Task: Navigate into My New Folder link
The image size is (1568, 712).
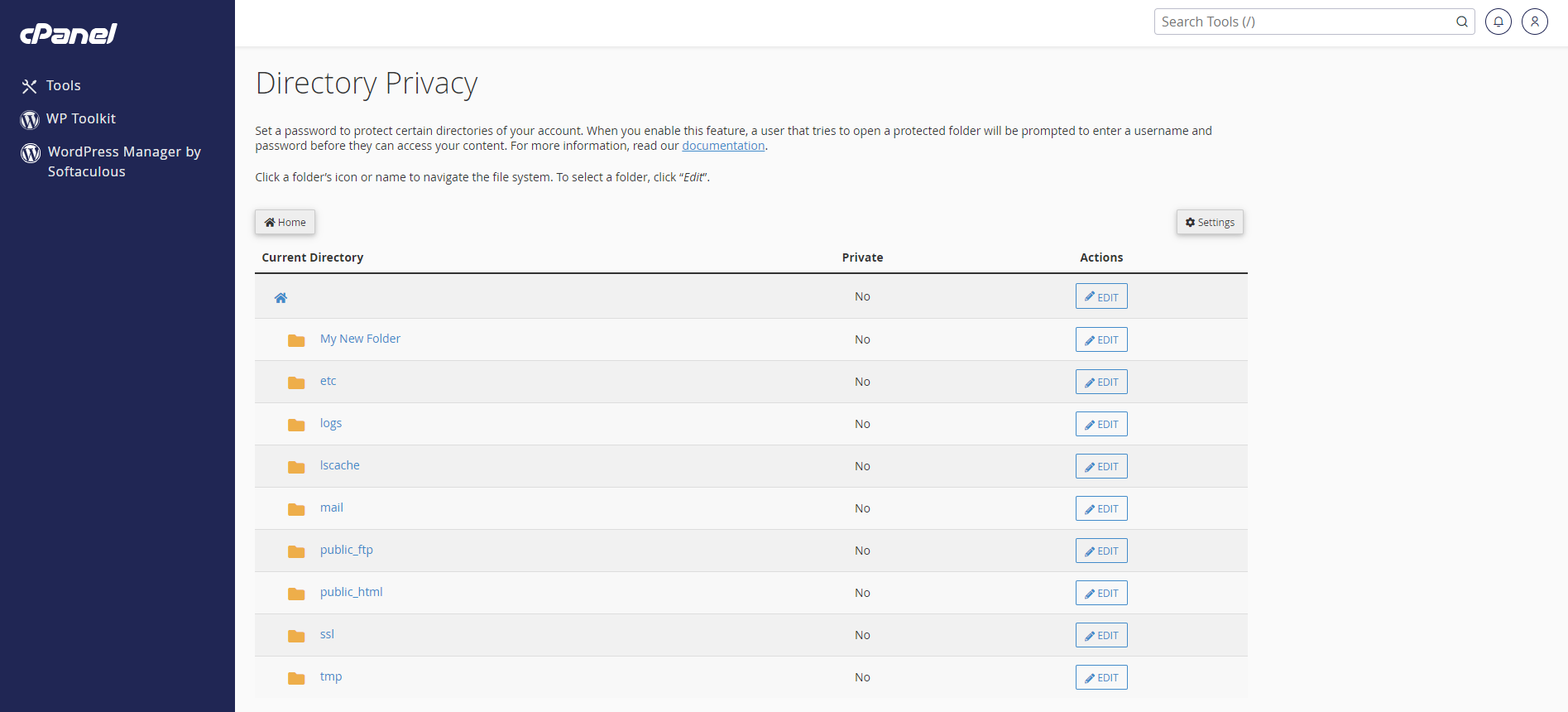Action: 360,339
